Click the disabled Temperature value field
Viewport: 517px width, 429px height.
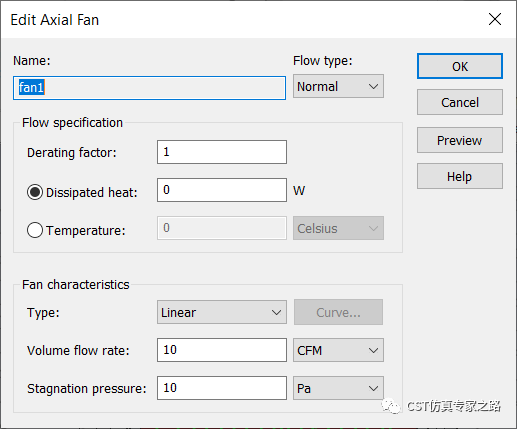tap(222, 228)
